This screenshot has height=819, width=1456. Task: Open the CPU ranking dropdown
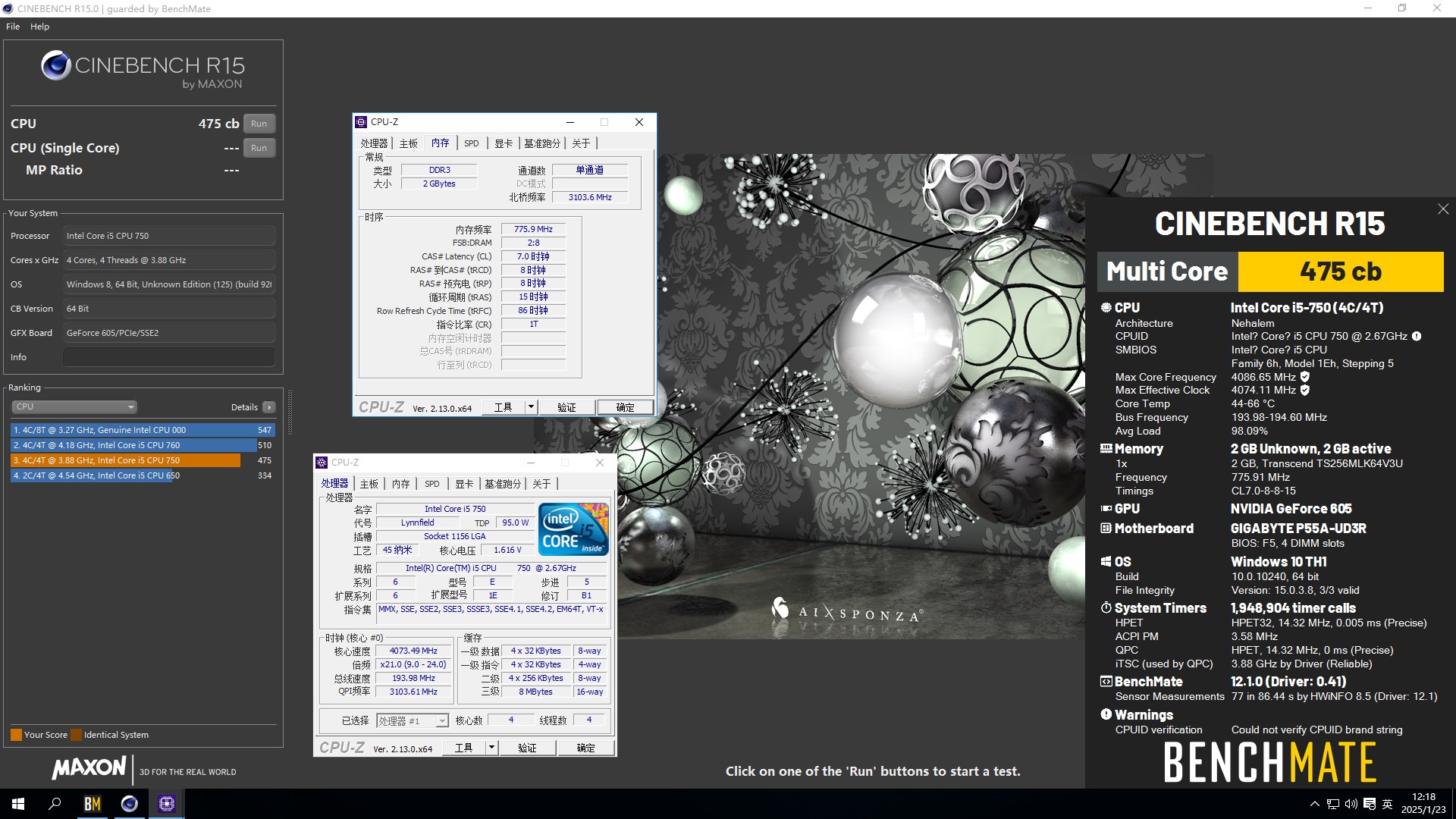[x=74, y=406]
